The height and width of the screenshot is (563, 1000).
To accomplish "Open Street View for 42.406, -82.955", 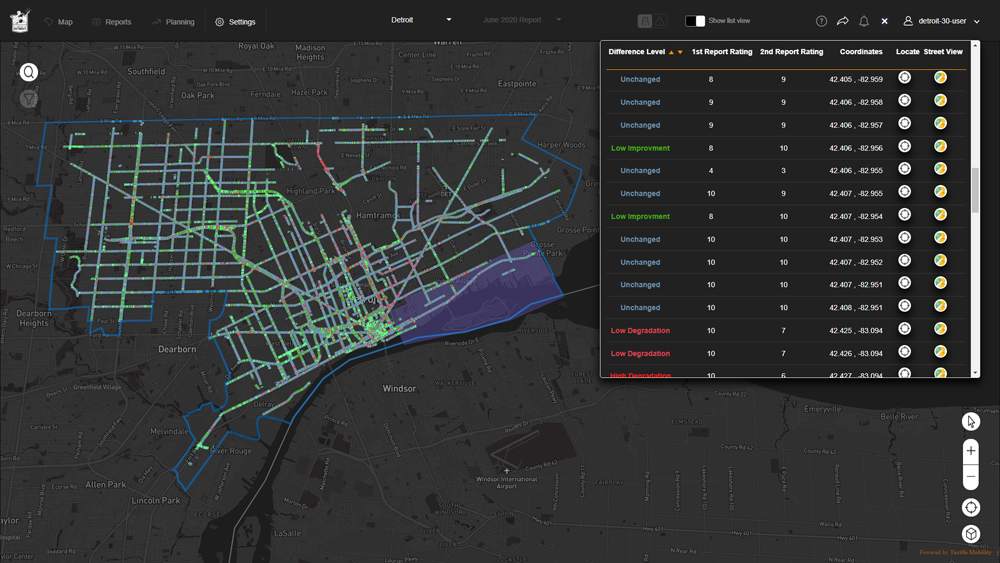I will click(940, 169).
